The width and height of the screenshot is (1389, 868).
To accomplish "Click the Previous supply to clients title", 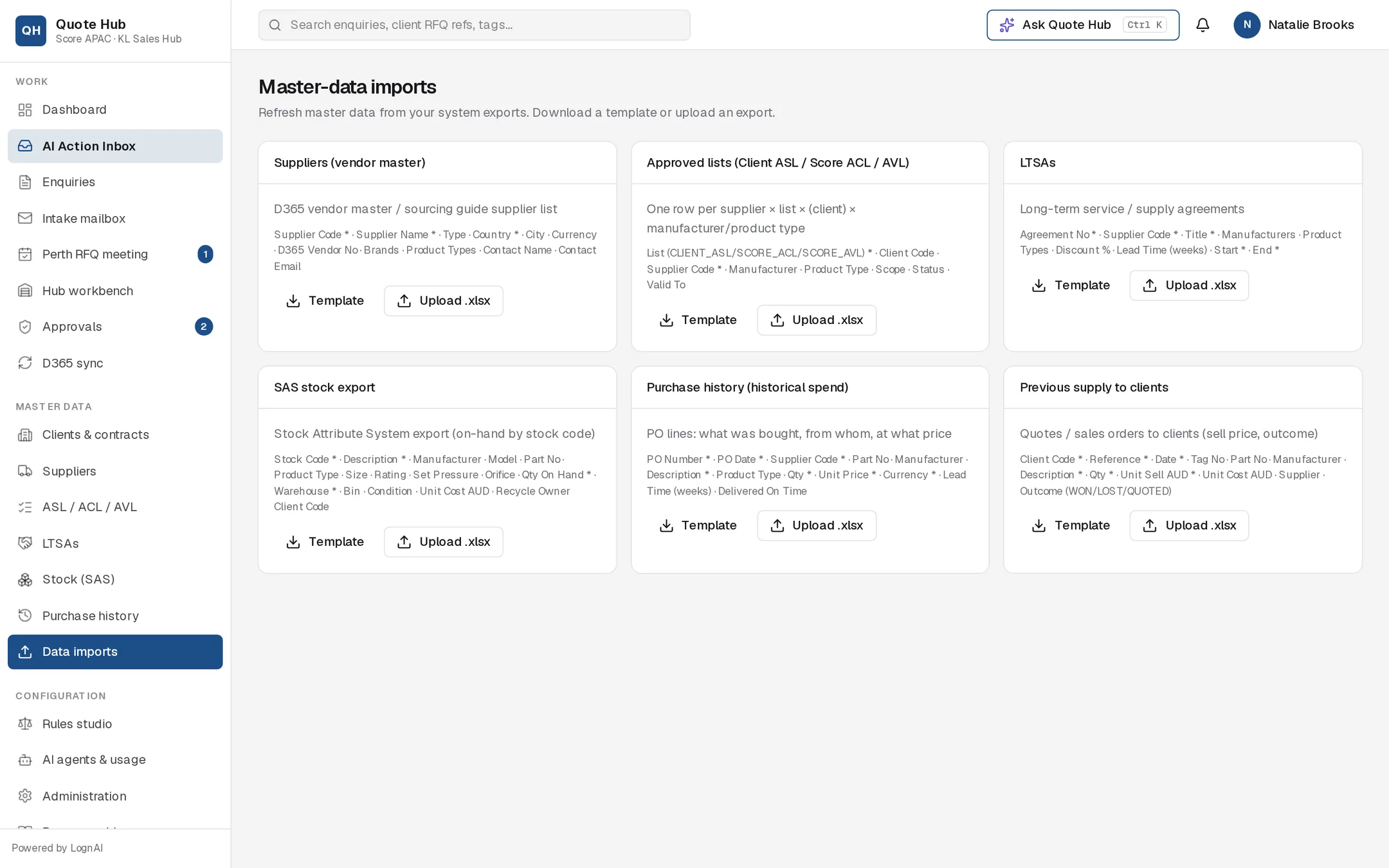I will pos(1094,388).
